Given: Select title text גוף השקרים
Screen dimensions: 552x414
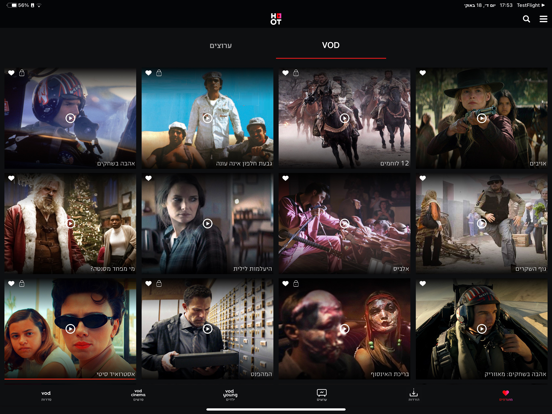Looking at the screenshot, I should pos(531,269).
